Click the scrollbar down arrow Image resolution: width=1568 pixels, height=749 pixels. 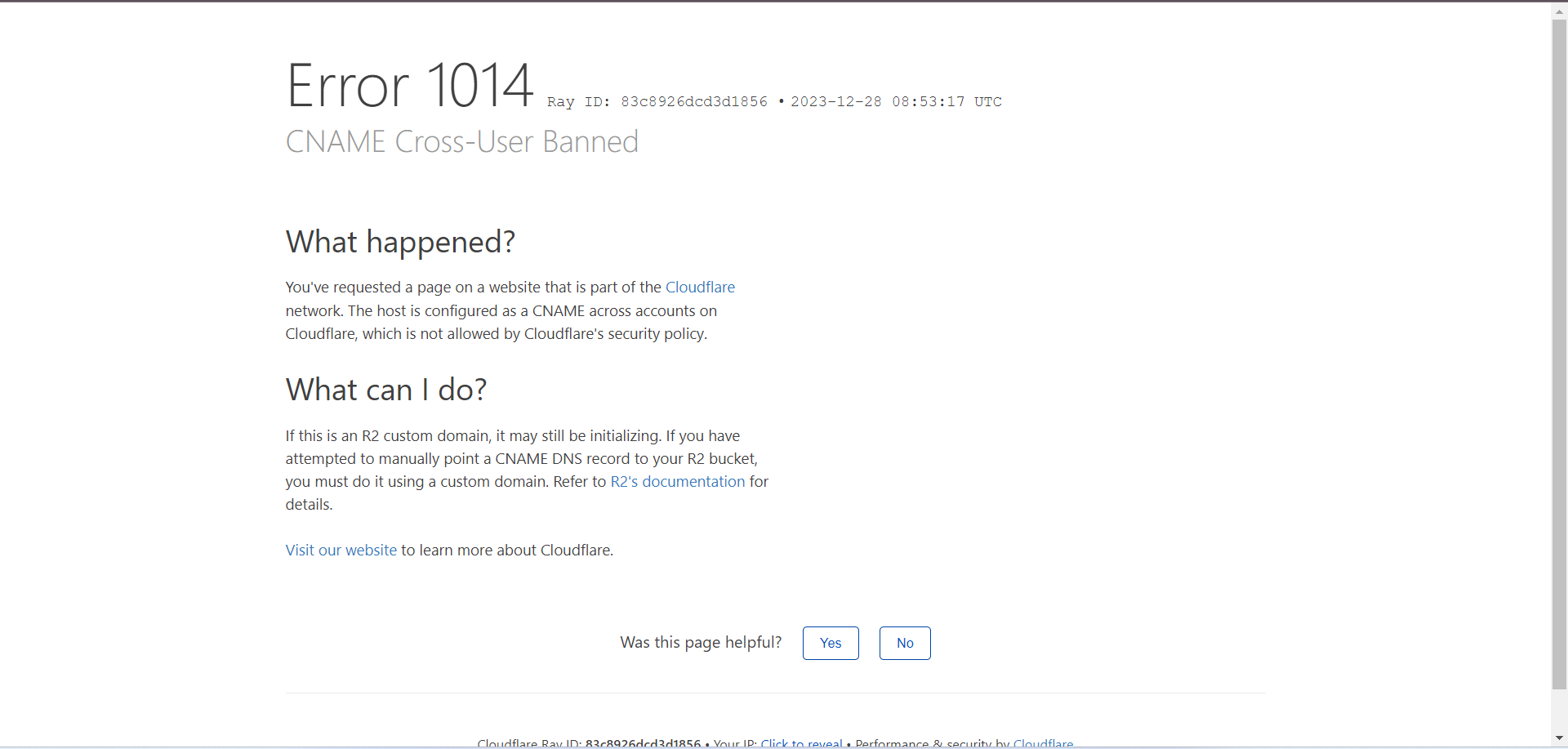1560,738
